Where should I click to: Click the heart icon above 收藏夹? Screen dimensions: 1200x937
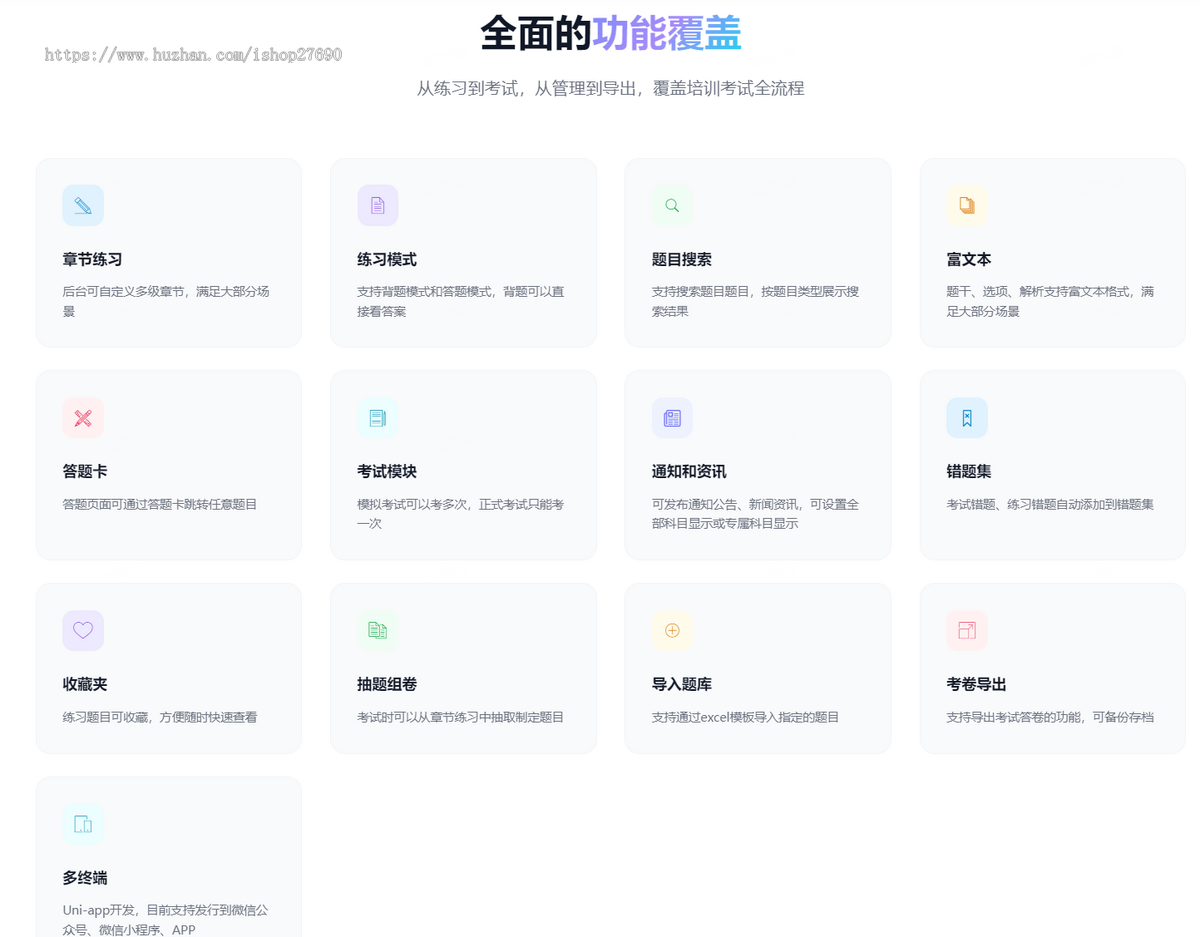click(83, 631)
